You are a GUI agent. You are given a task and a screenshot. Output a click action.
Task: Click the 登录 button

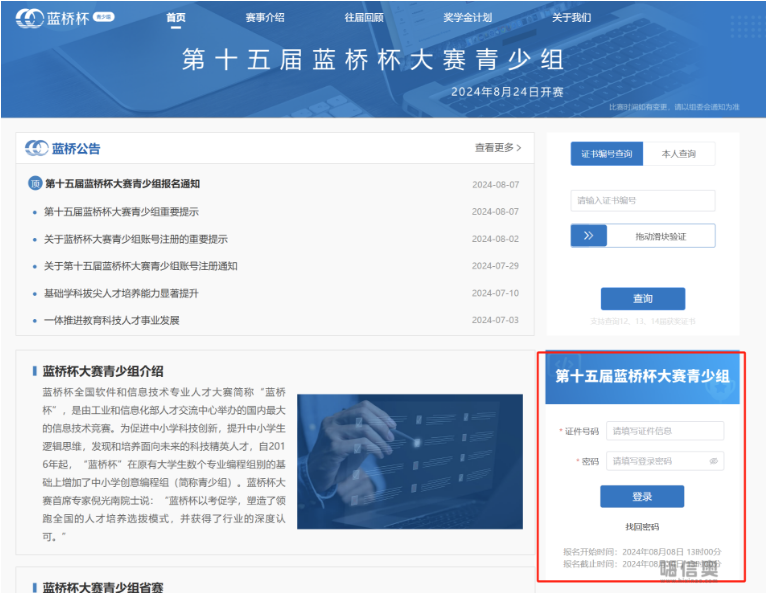642,497
